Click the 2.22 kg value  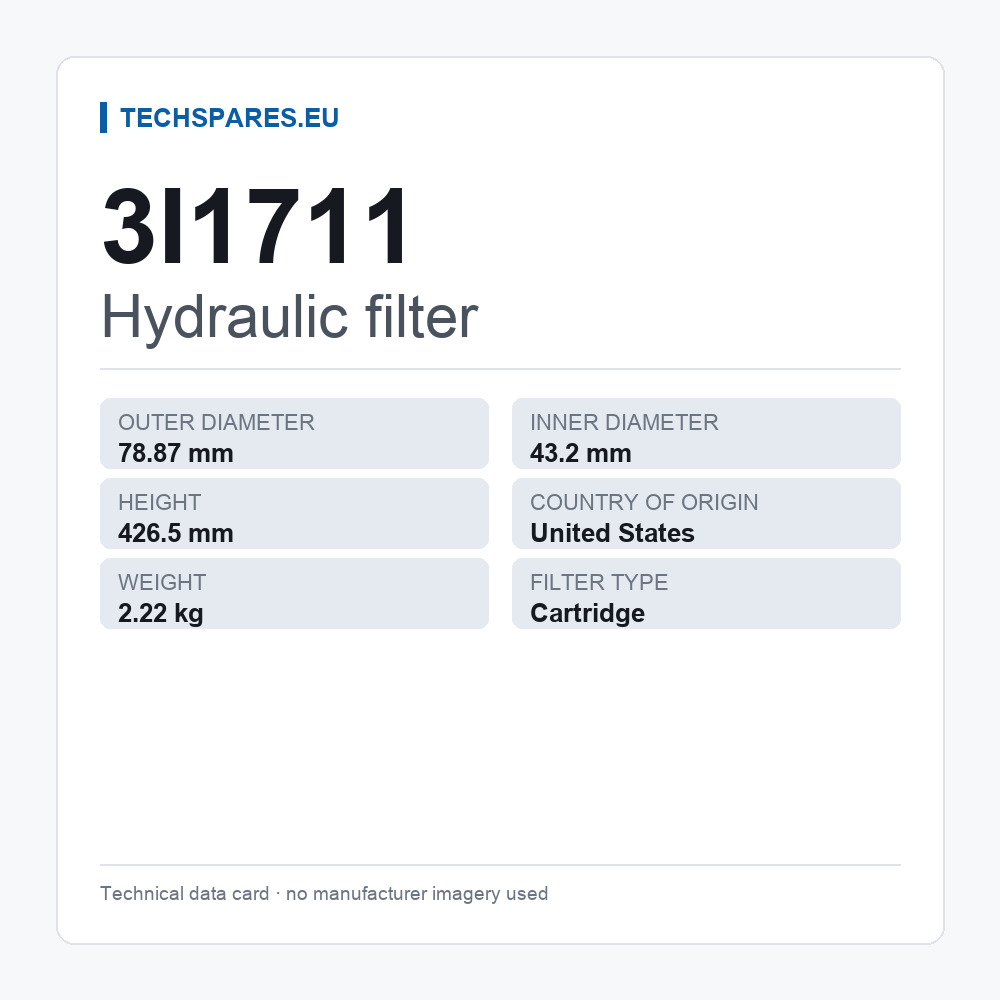point(161,614)
